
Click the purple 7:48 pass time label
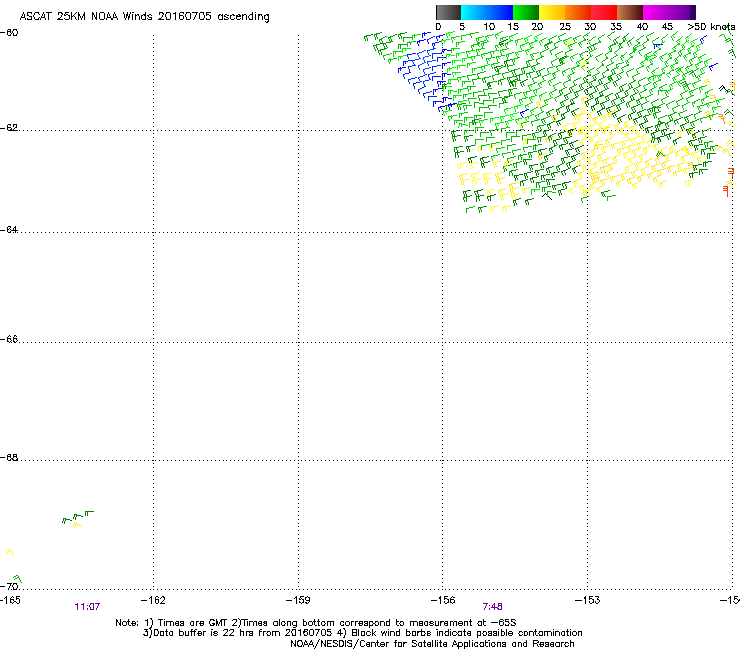click(492, 607)
